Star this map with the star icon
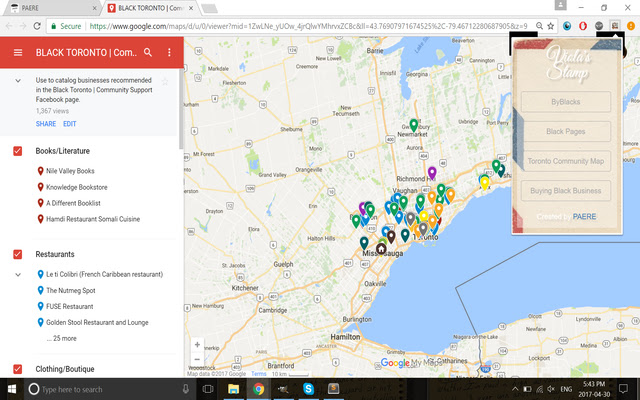This screenshot has height=400, width=640. point(166,80)
